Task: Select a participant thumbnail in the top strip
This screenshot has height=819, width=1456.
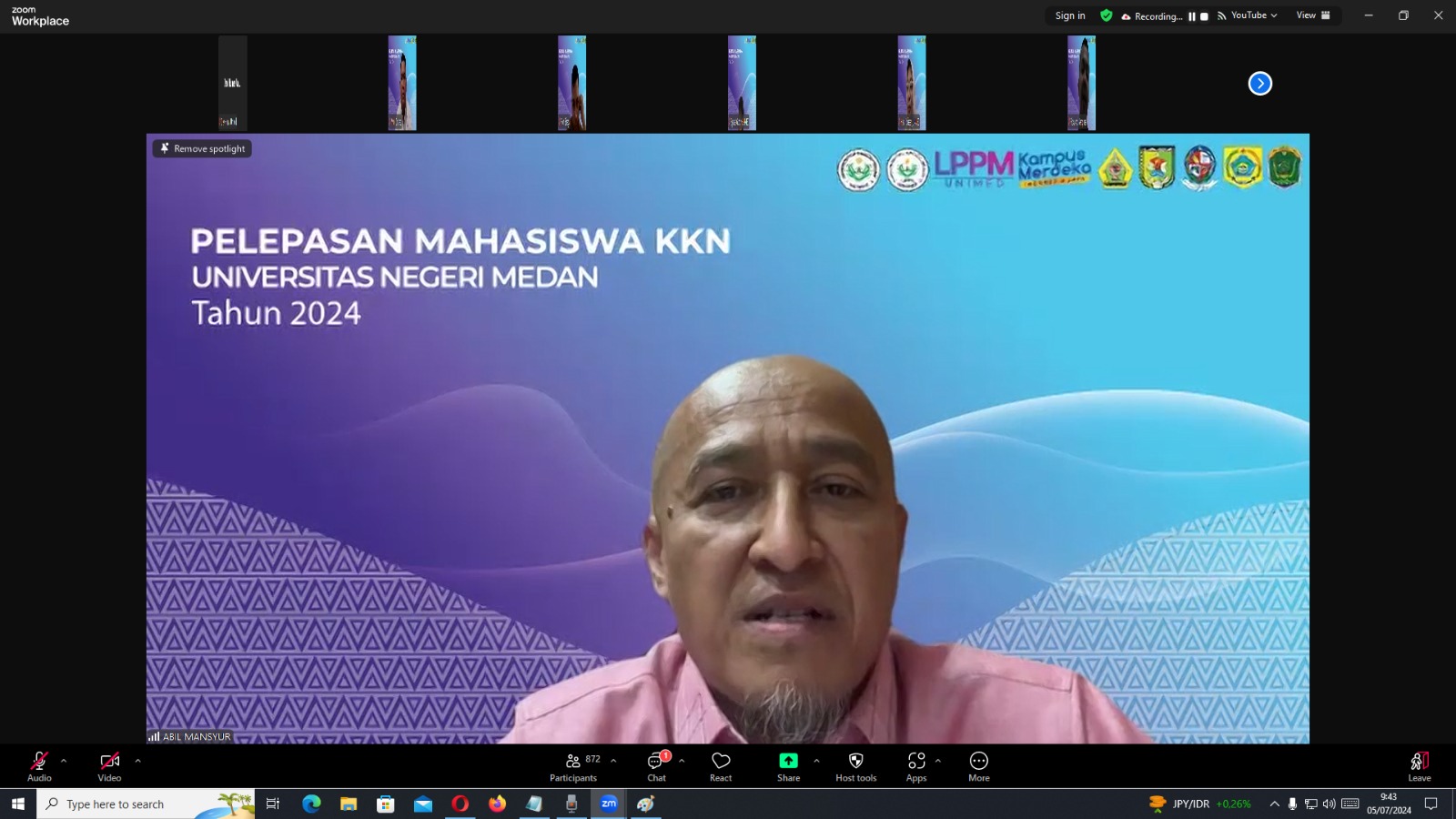Action: [401, 82]
